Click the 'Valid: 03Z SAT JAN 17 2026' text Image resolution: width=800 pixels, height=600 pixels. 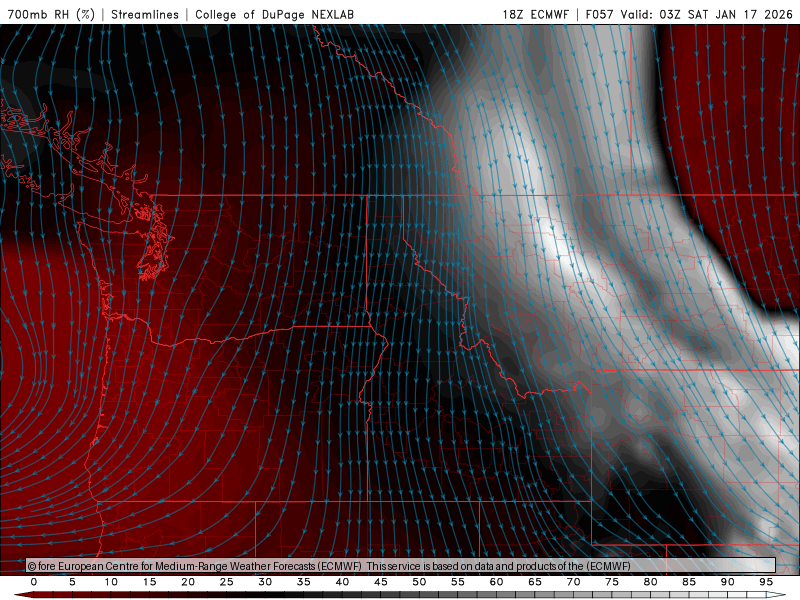(x=706, y=14)
